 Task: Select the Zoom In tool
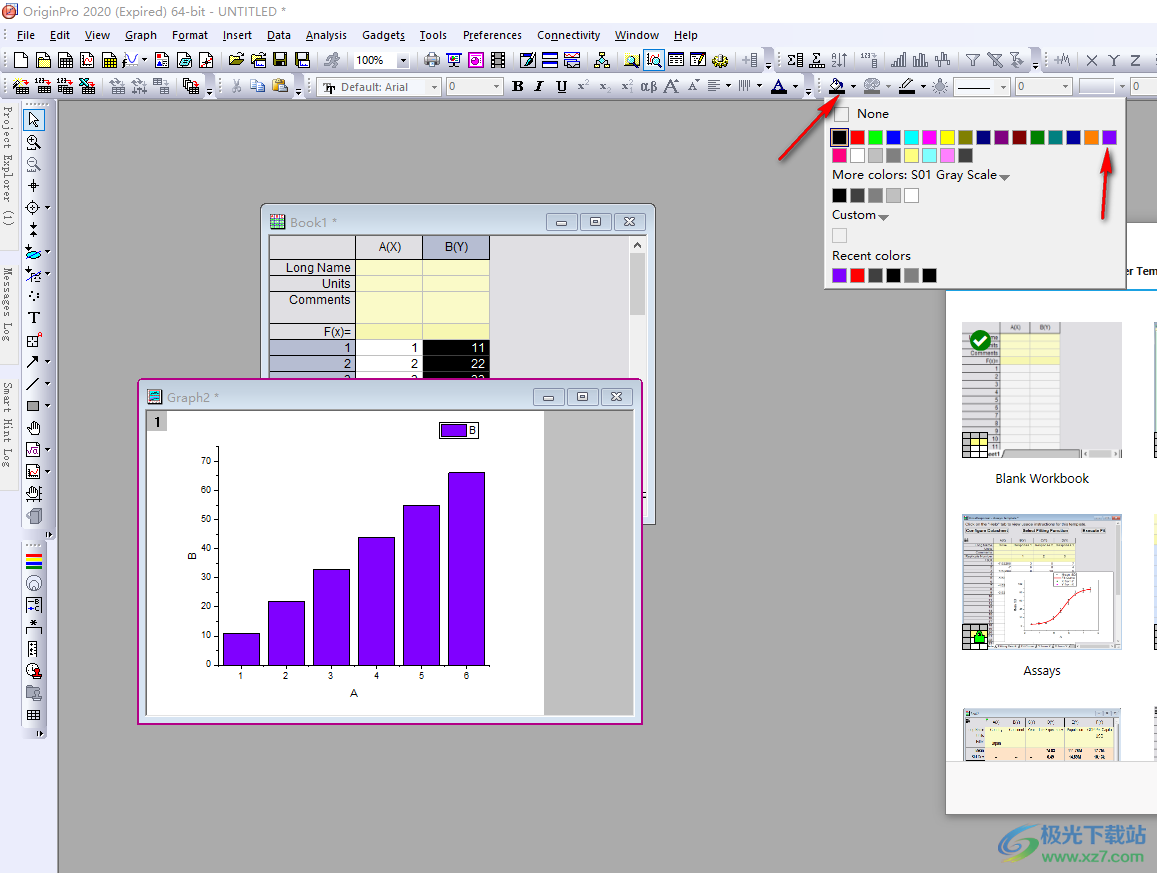tap(33, 142)
